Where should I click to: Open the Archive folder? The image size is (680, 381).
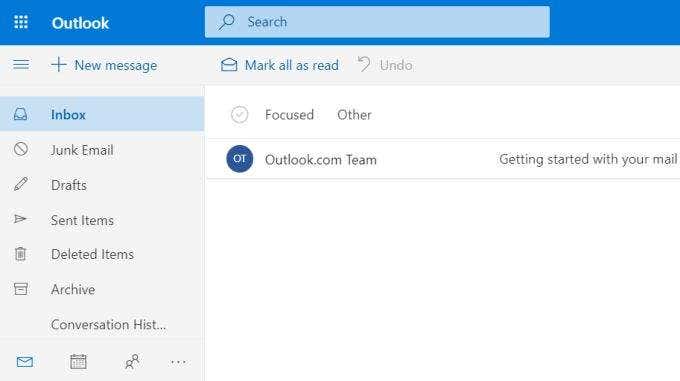pos(102,289)
